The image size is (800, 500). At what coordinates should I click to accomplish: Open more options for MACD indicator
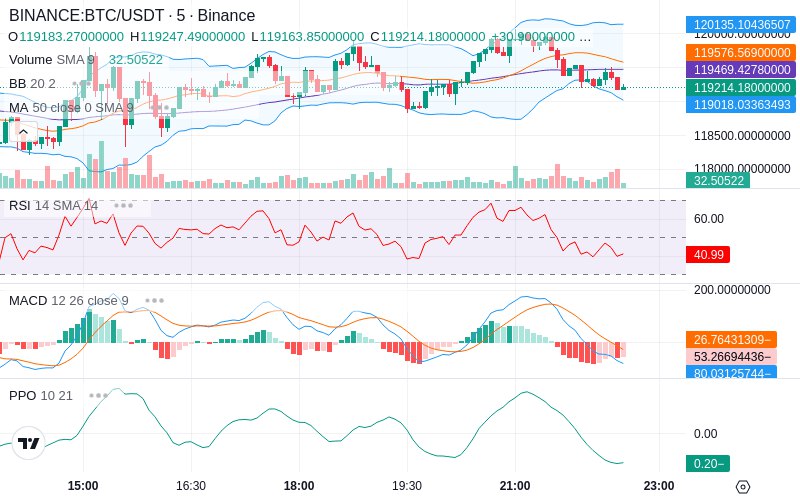pos(155,301)
